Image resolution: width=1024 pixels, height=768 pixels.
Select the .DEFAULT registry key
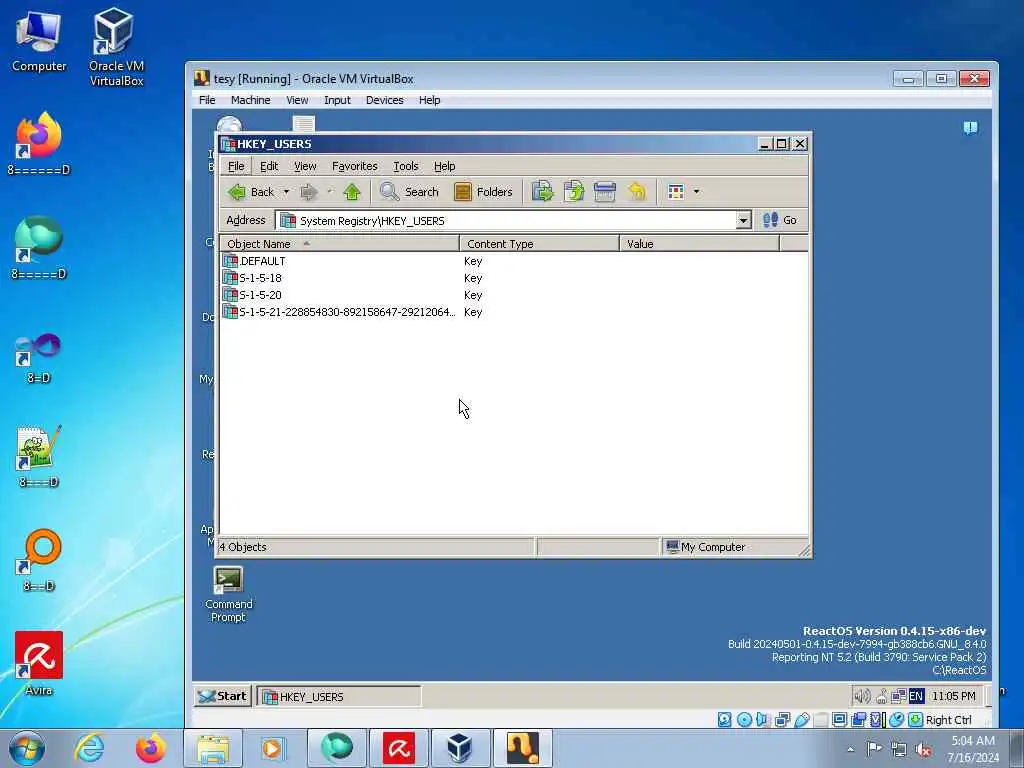tap(254, 261)
